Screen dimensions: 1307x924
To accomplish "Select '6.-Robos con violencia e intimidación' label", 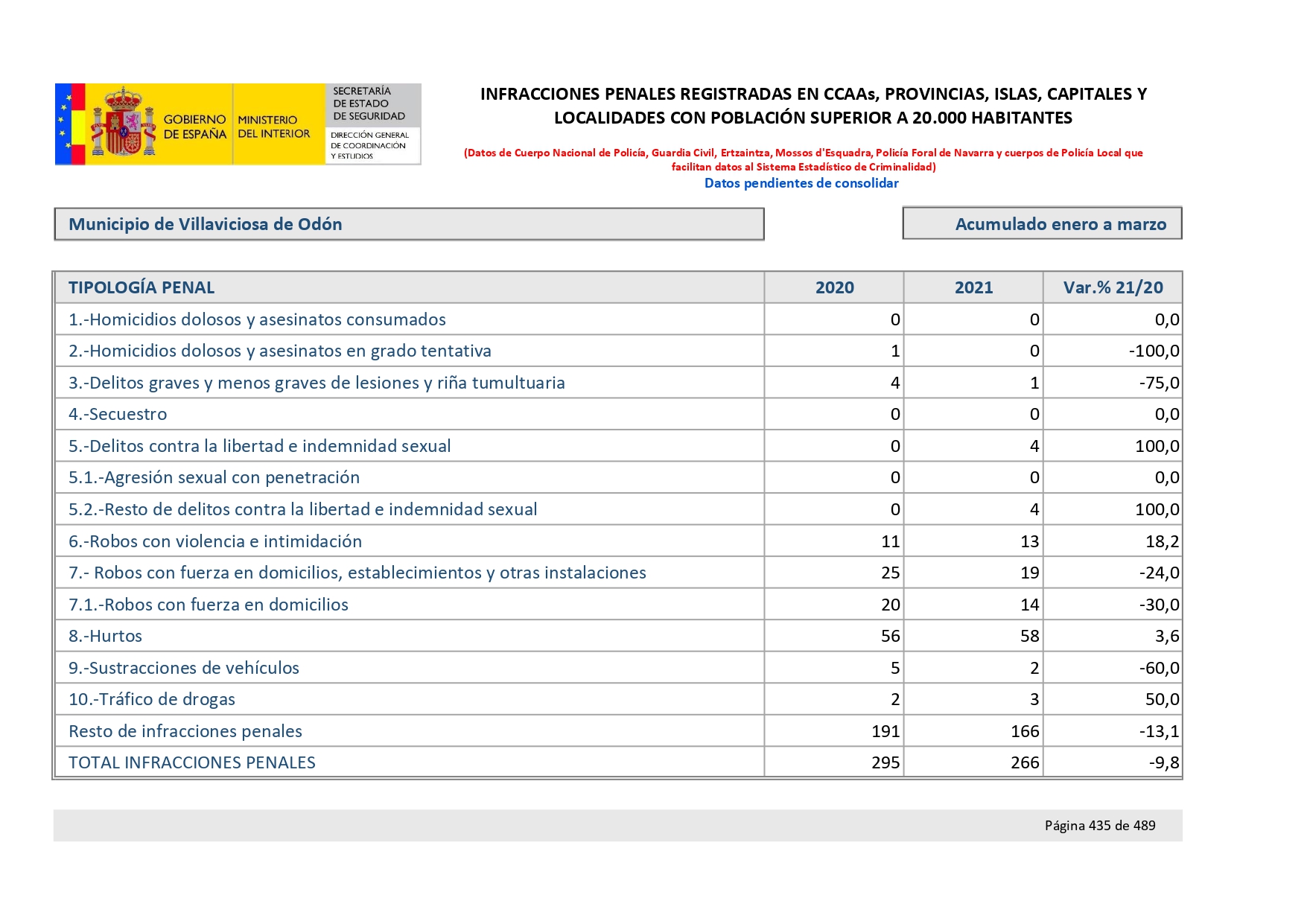I will (x=215, y=541).
